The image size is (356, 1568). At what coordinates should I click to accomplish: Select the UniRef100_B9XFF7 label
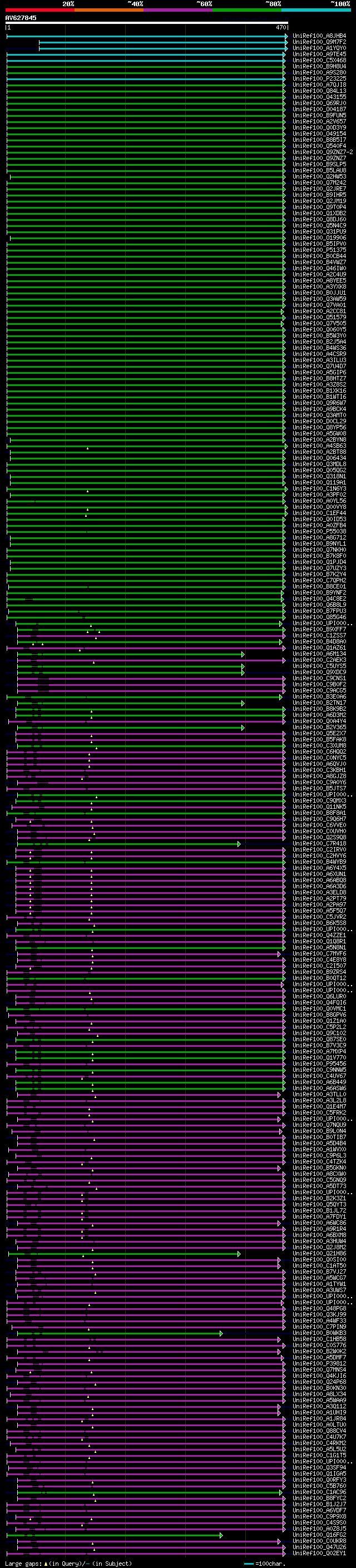[x=319, y=630]
